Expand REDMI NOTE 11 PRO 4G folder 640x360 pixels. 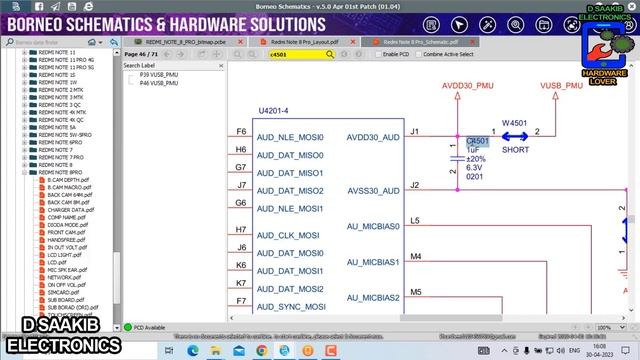pyautogui.click(x=24, y=60)
